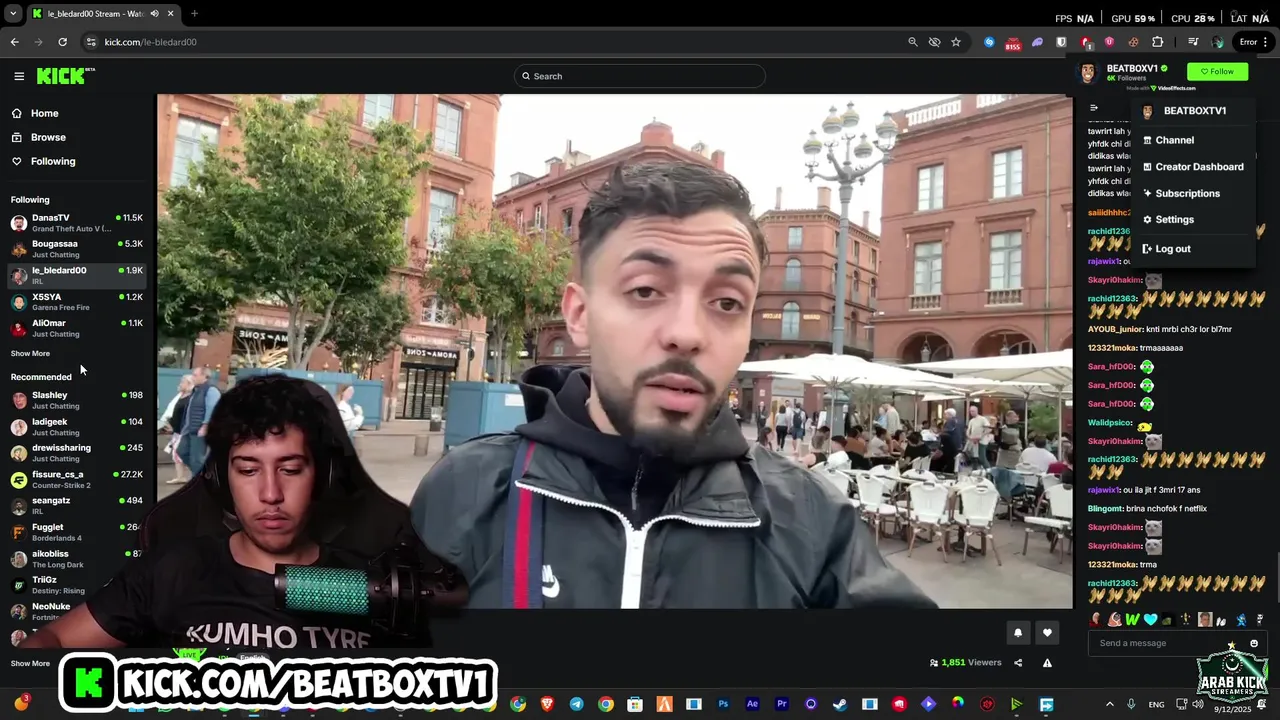Image resolution: width=1280 pixels, height=720 pixels.
Task: Click the W emote in quick bar
Action: point(1132,620)
